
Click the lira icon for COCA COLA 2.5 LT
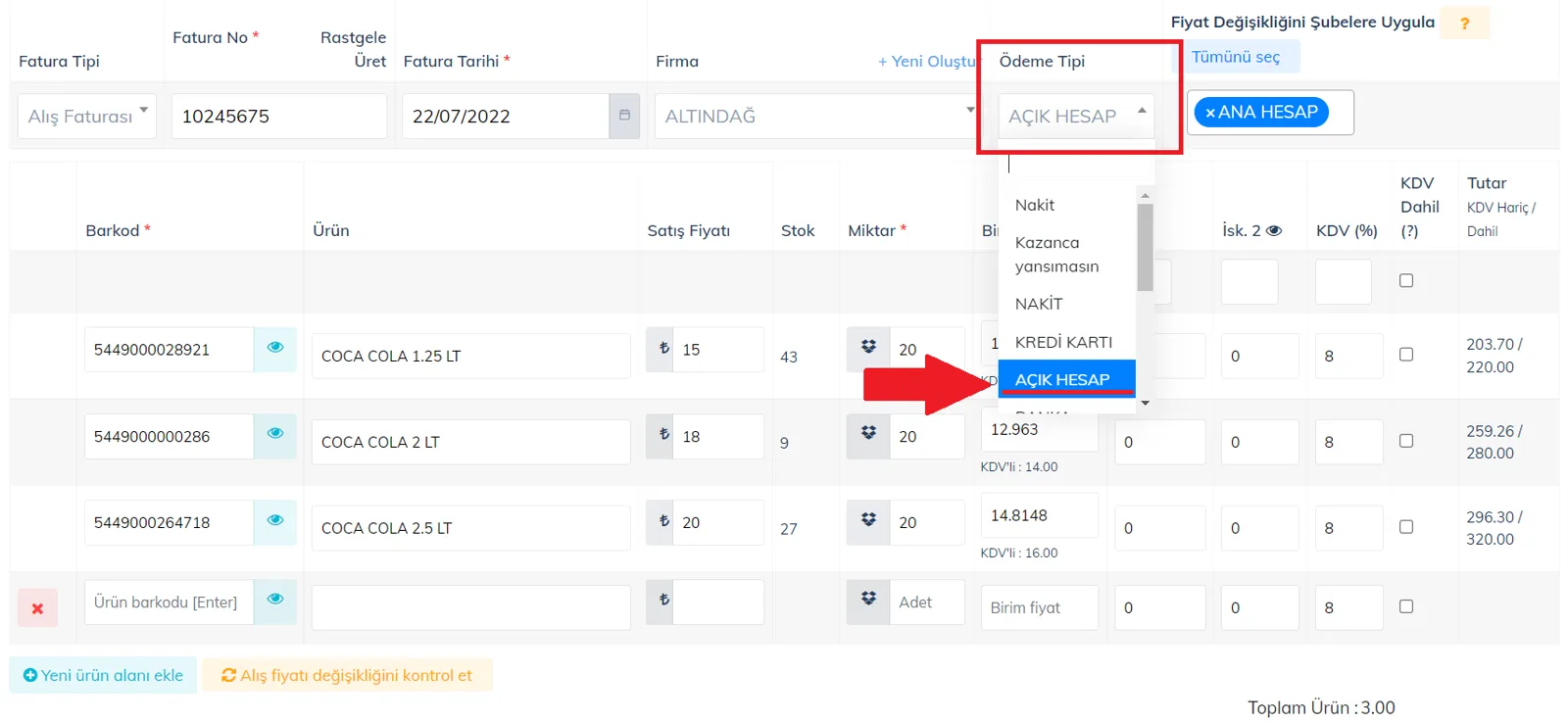point(664,521)
